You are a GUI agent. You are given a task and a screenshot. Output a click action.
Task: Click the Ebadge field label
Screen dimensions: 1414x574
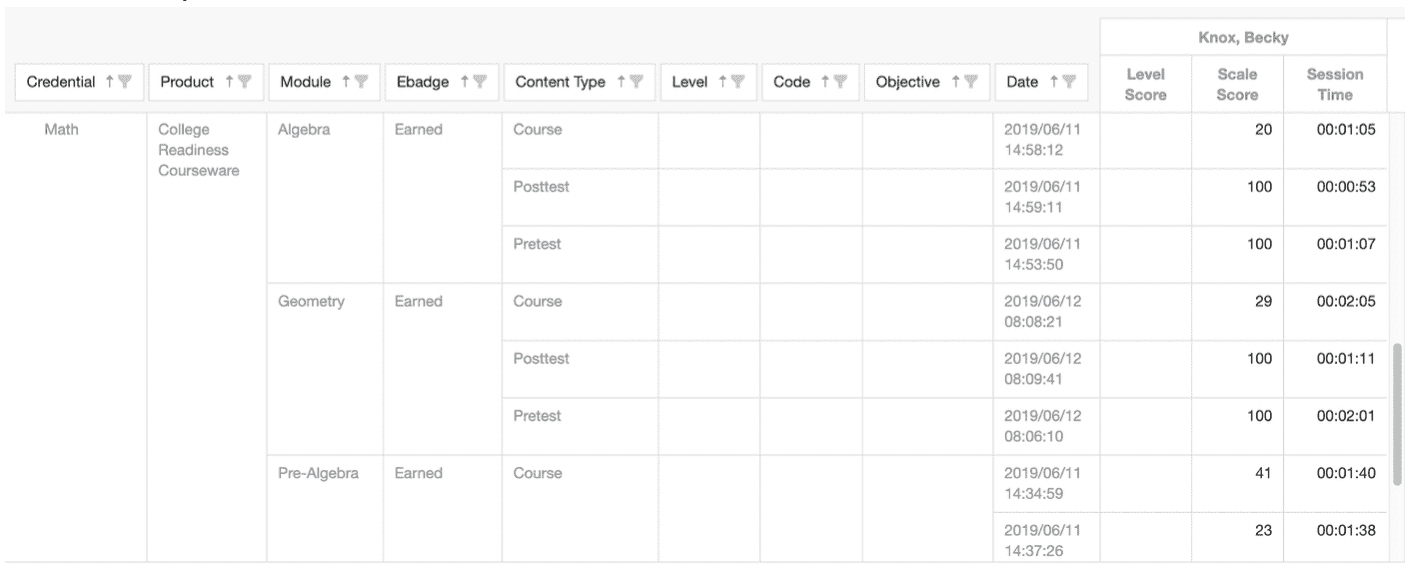coord(420,82)
